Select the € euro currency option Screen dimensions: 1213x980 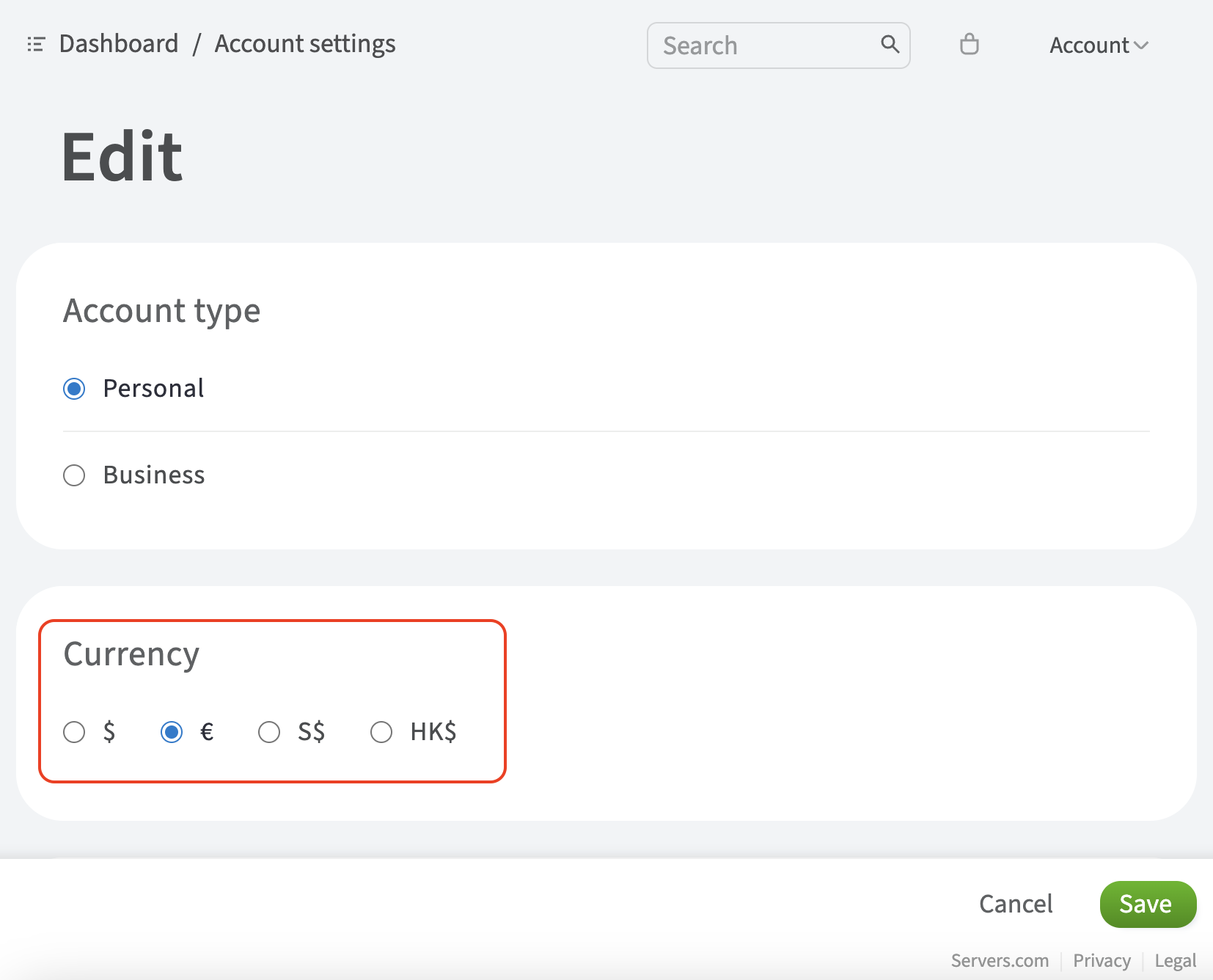(x=172, y=732)
